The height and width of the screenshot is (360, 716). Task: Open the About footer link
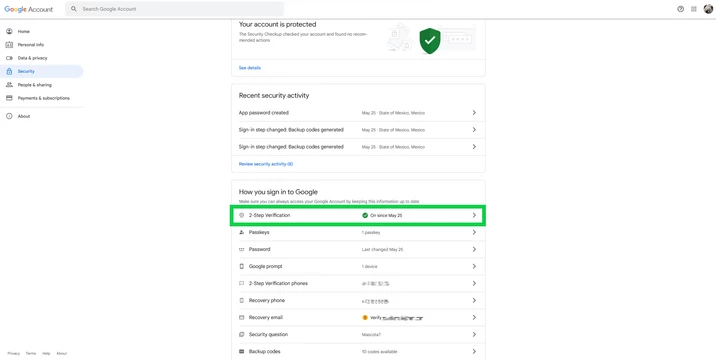[62, 354]
